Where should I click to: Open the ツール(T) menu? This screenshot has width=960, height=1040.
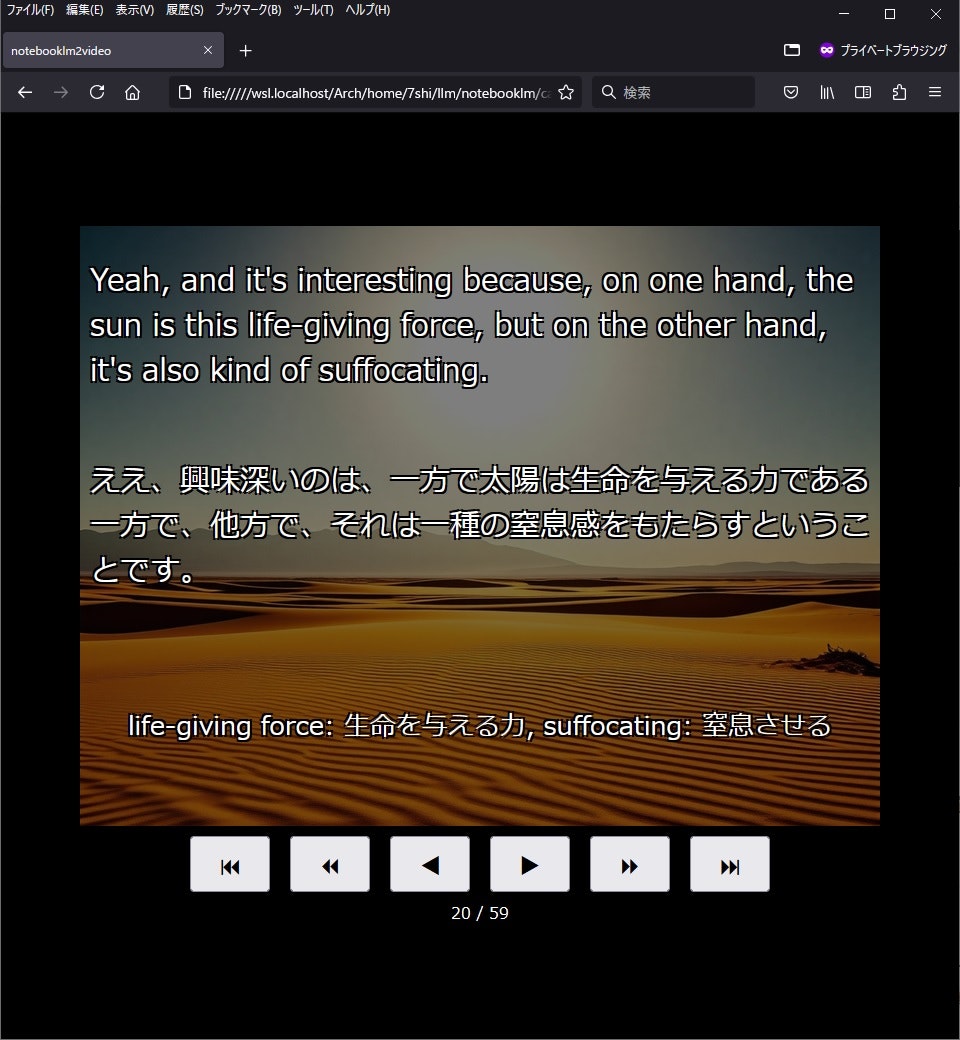[x=313, y=10]
